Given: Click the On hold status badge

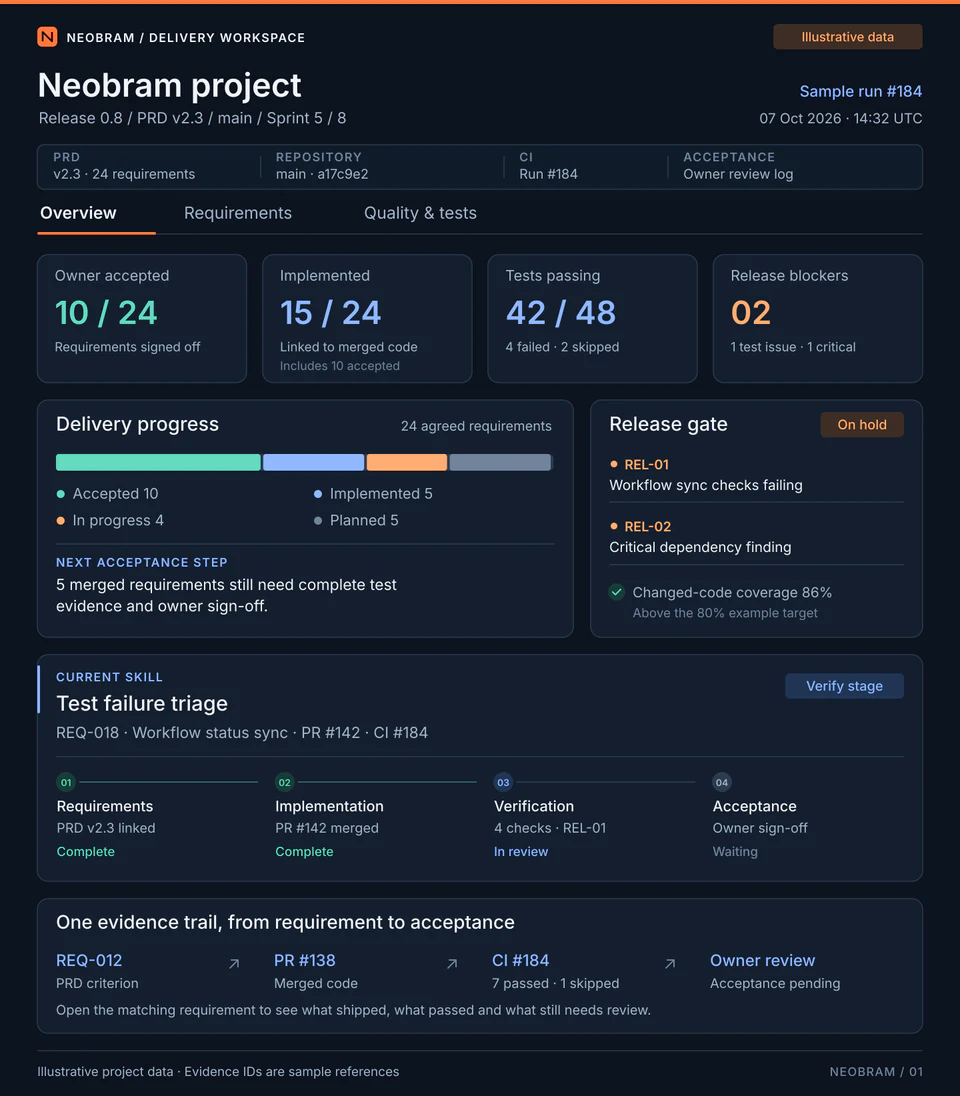Looking at the screenshot, I should 861,424.
